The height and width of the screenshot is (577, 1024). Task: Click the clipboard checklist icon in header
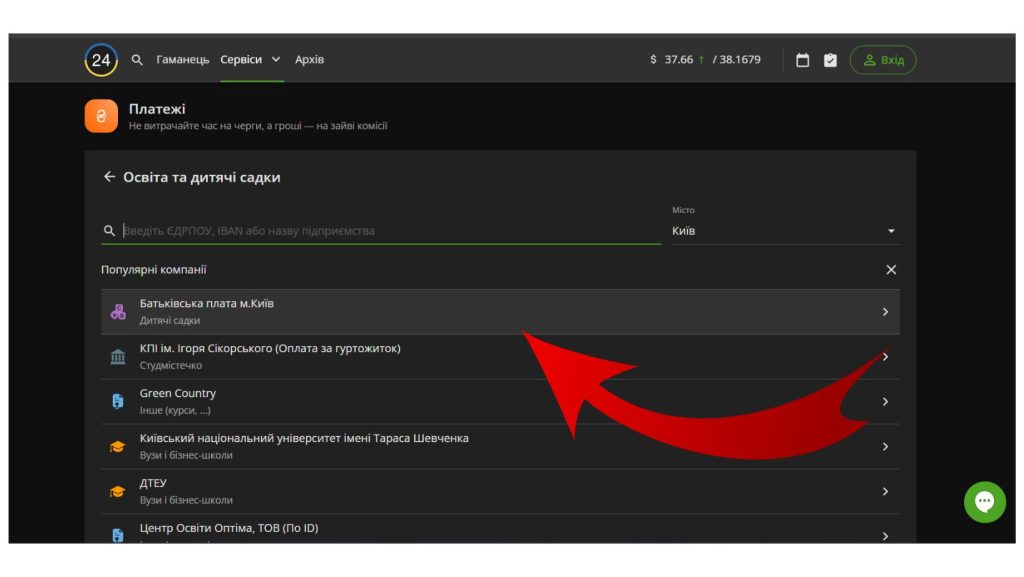pyautogui.click(x=830, y=60)
